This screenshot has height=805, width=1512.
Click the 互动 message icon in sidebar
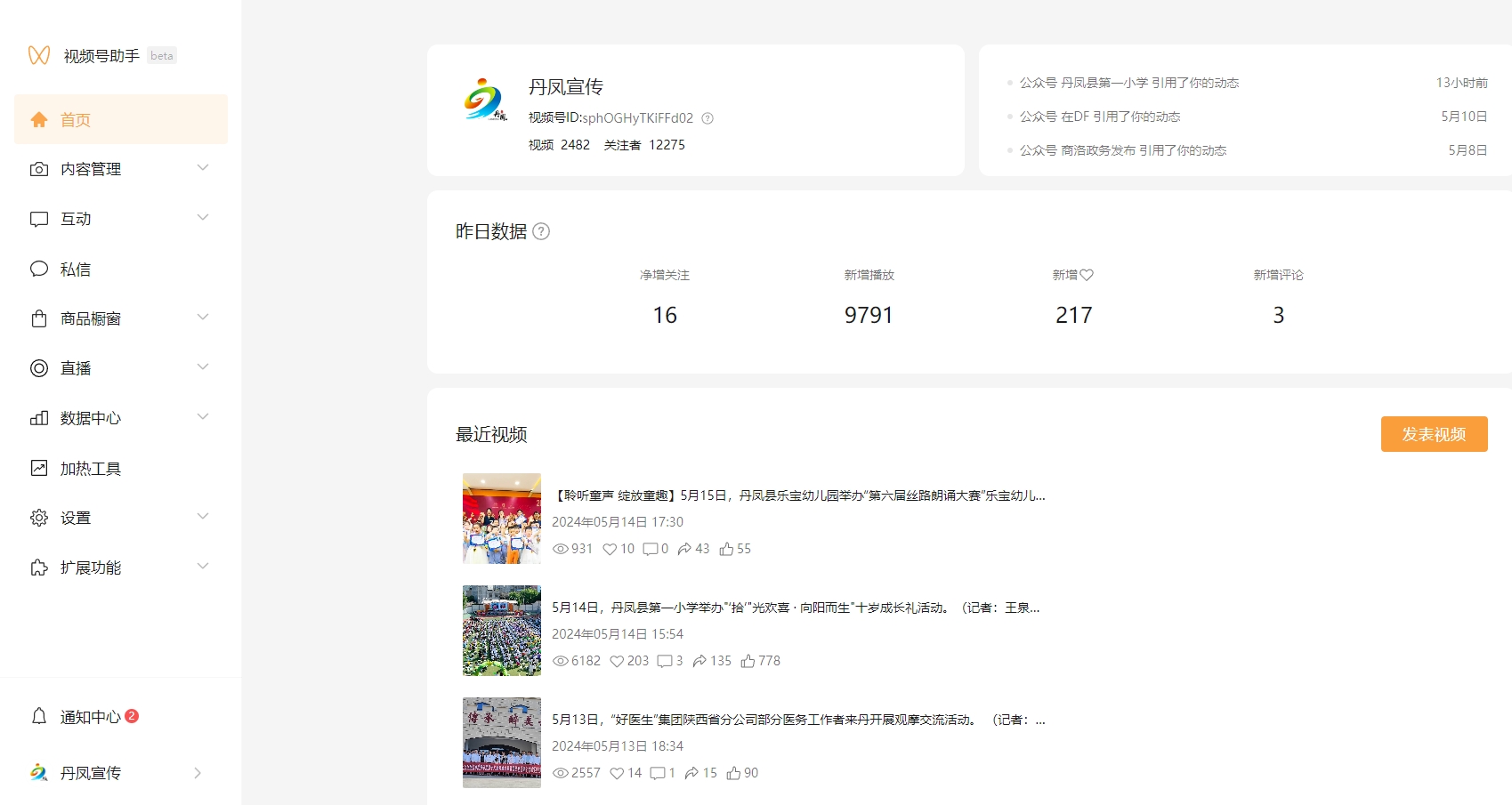click(x=39, y=219)
